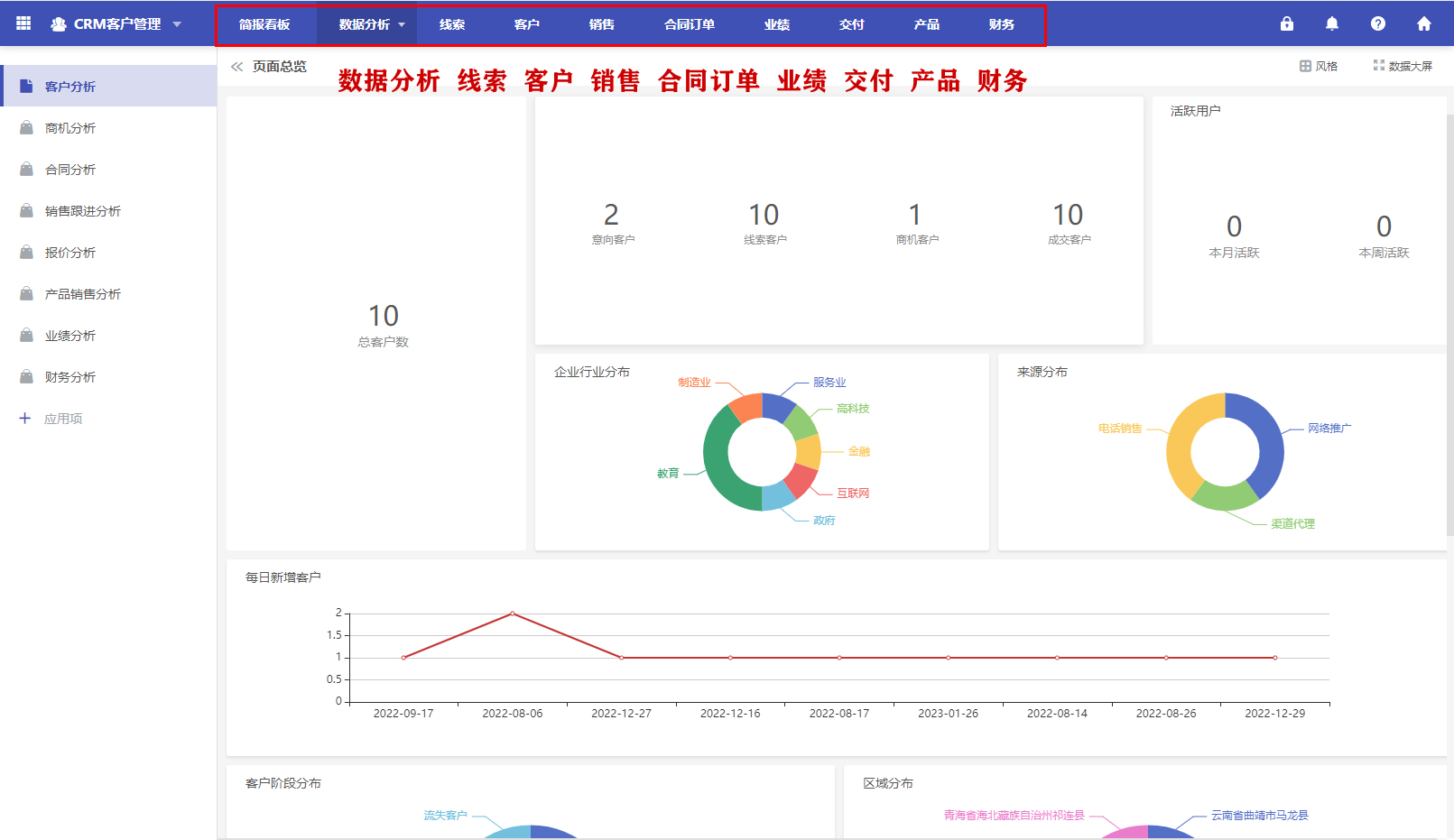Open the app grid icon in top-left corner
This screenshot has height=840, width=1454.
click(x=23, y=23)
